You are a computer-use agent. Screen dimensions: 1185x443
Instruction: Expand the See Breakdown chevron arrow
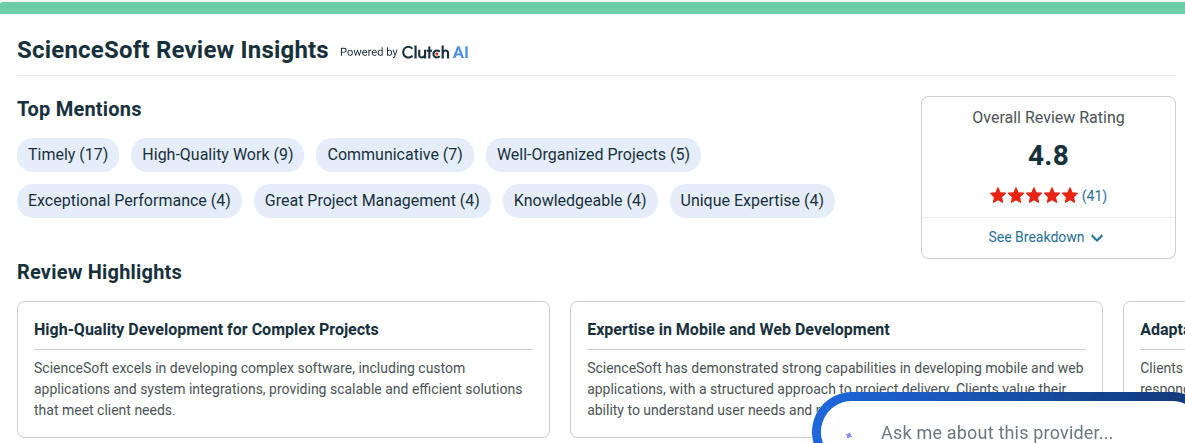coord(1097,238)
